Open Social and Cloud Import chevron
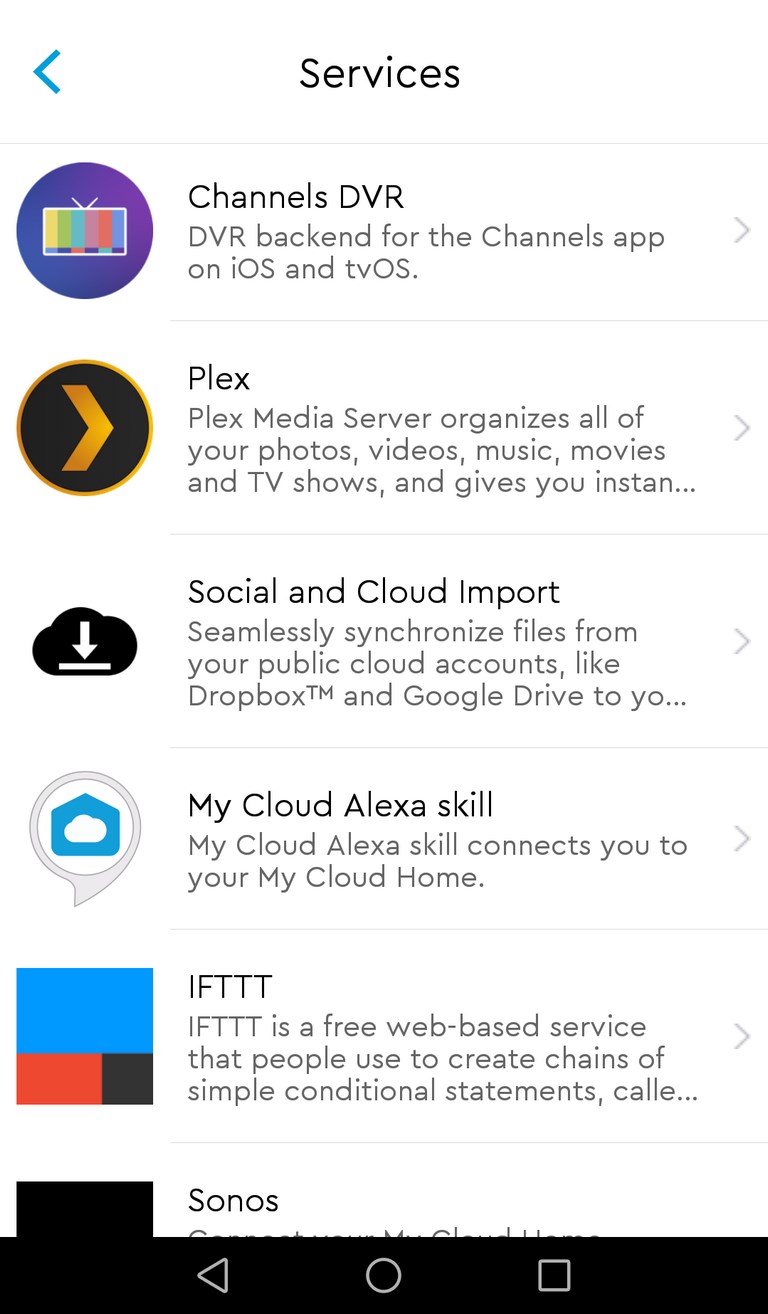Screen dimensions: 768x1314 [x=742, y=641]
